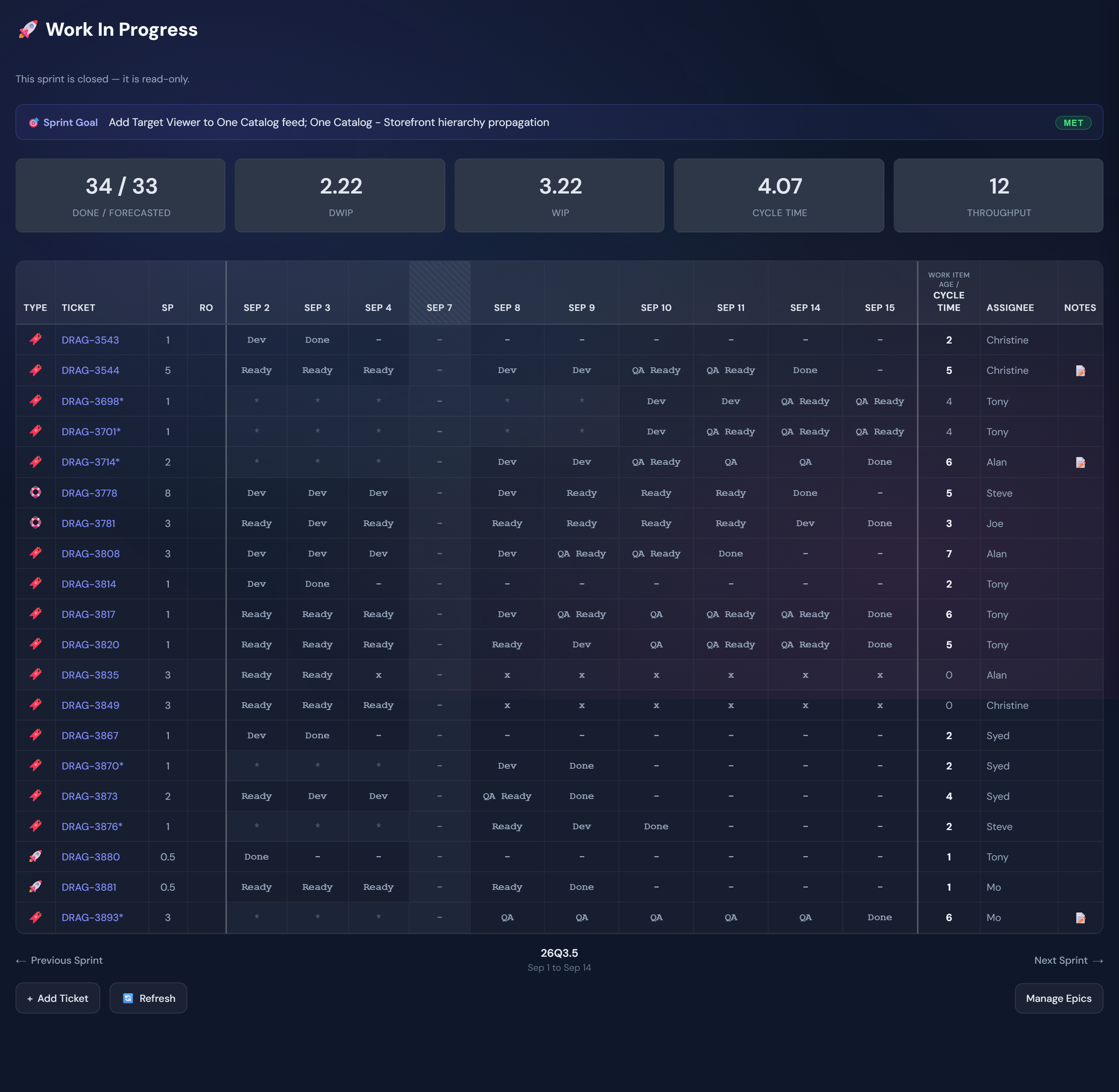The image size is (1119, 1092).
Task: Click the rocket type icon for DRAG-3880
Action: click(36, 856)
